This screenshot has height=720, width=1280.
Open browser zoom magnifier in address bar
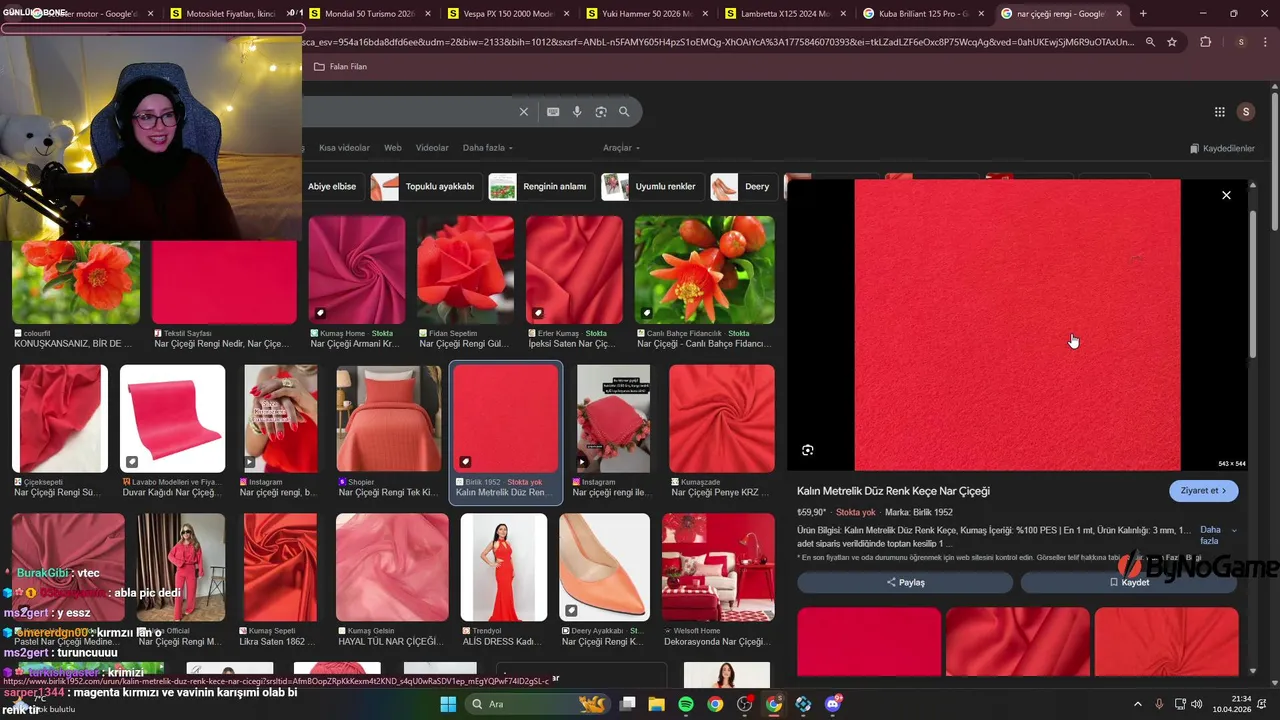pyautogui.click(x=1150, y=42)
